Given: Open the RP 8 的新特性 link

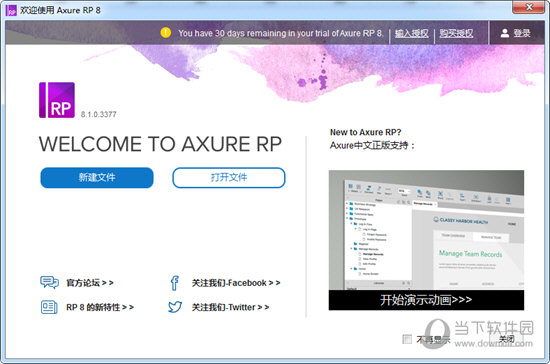Looking at the screenshot, I should 100,307.
